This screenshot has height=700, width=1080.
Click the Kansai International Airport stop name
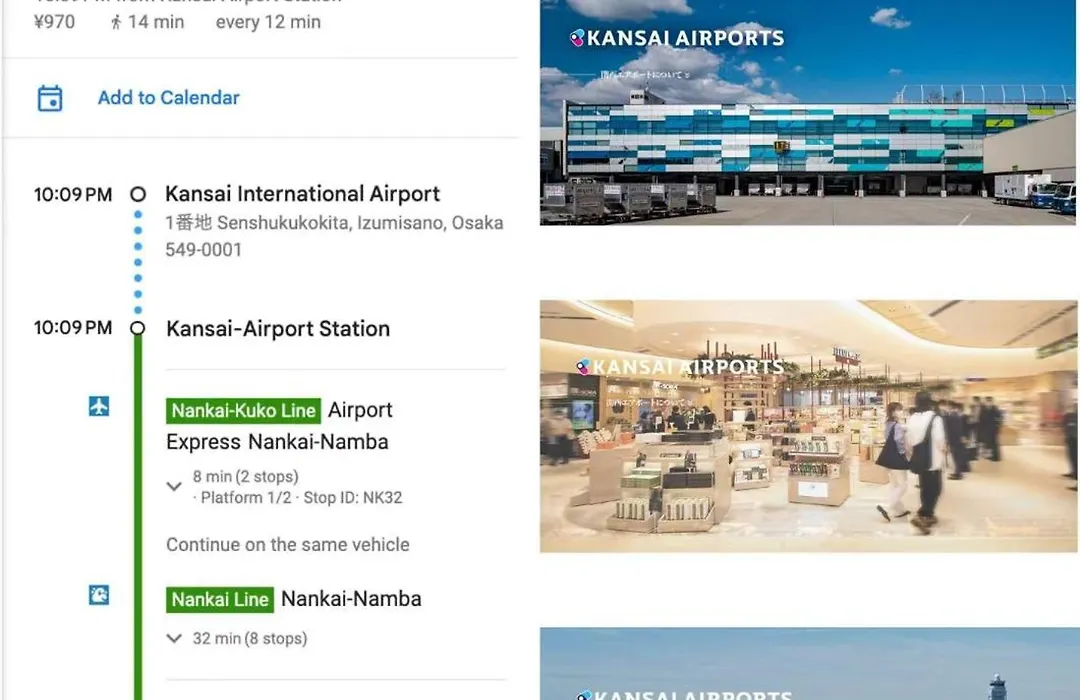[302, 194]
